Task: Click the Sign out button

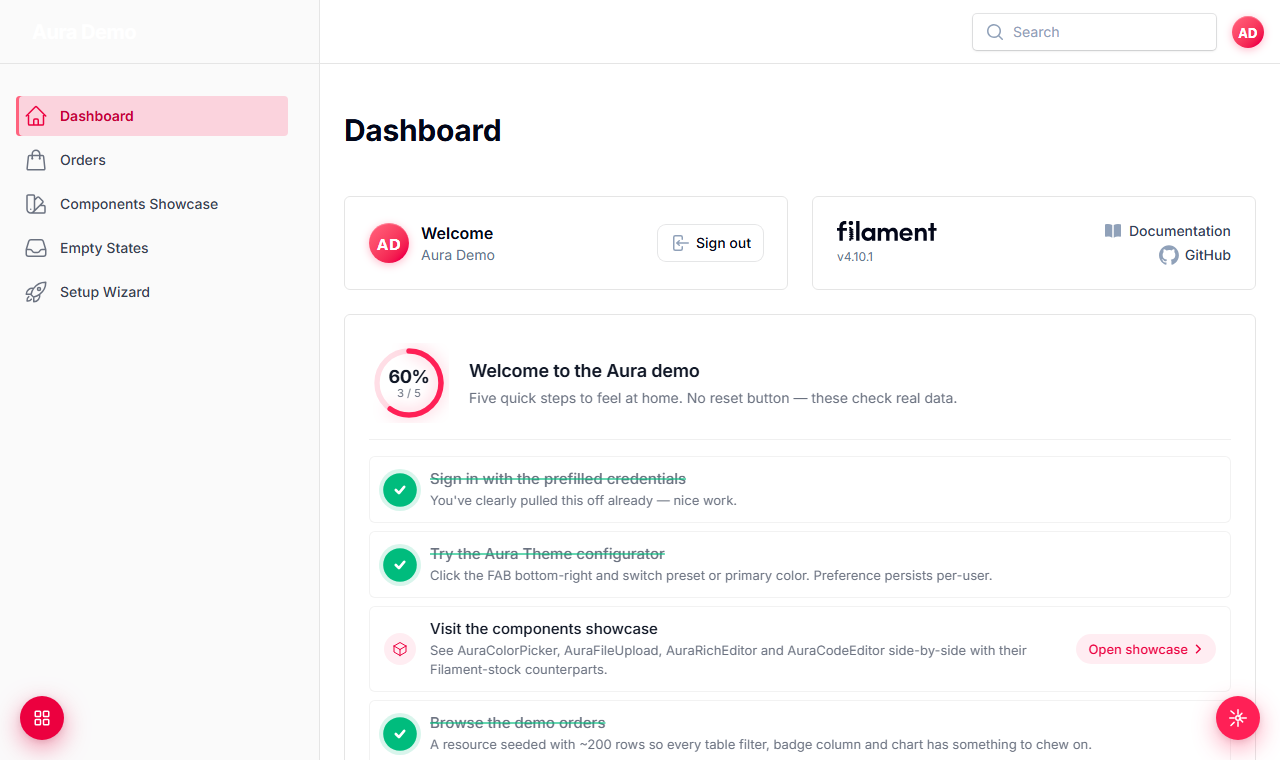Action: pyautogui.click(x=710, y=243)
